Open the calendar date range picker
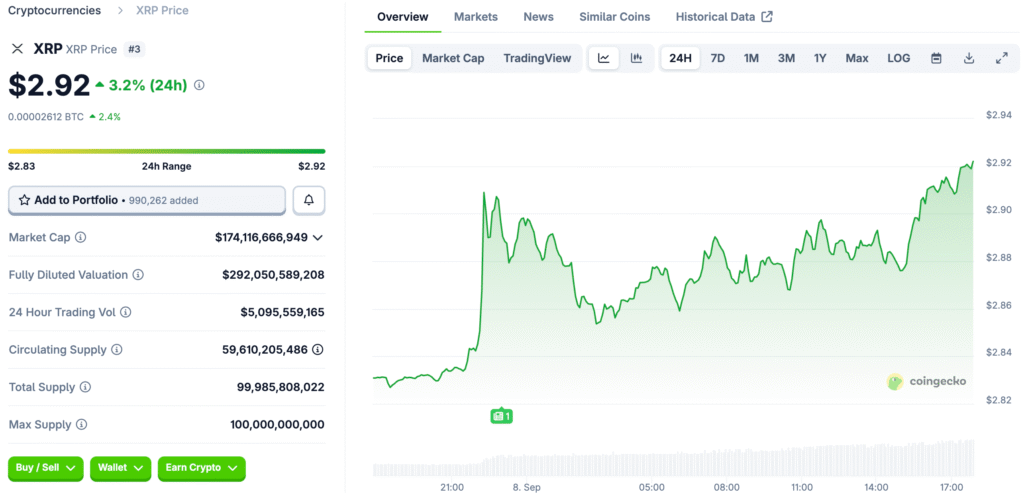 pyautogui.click(x=936, y=58)
